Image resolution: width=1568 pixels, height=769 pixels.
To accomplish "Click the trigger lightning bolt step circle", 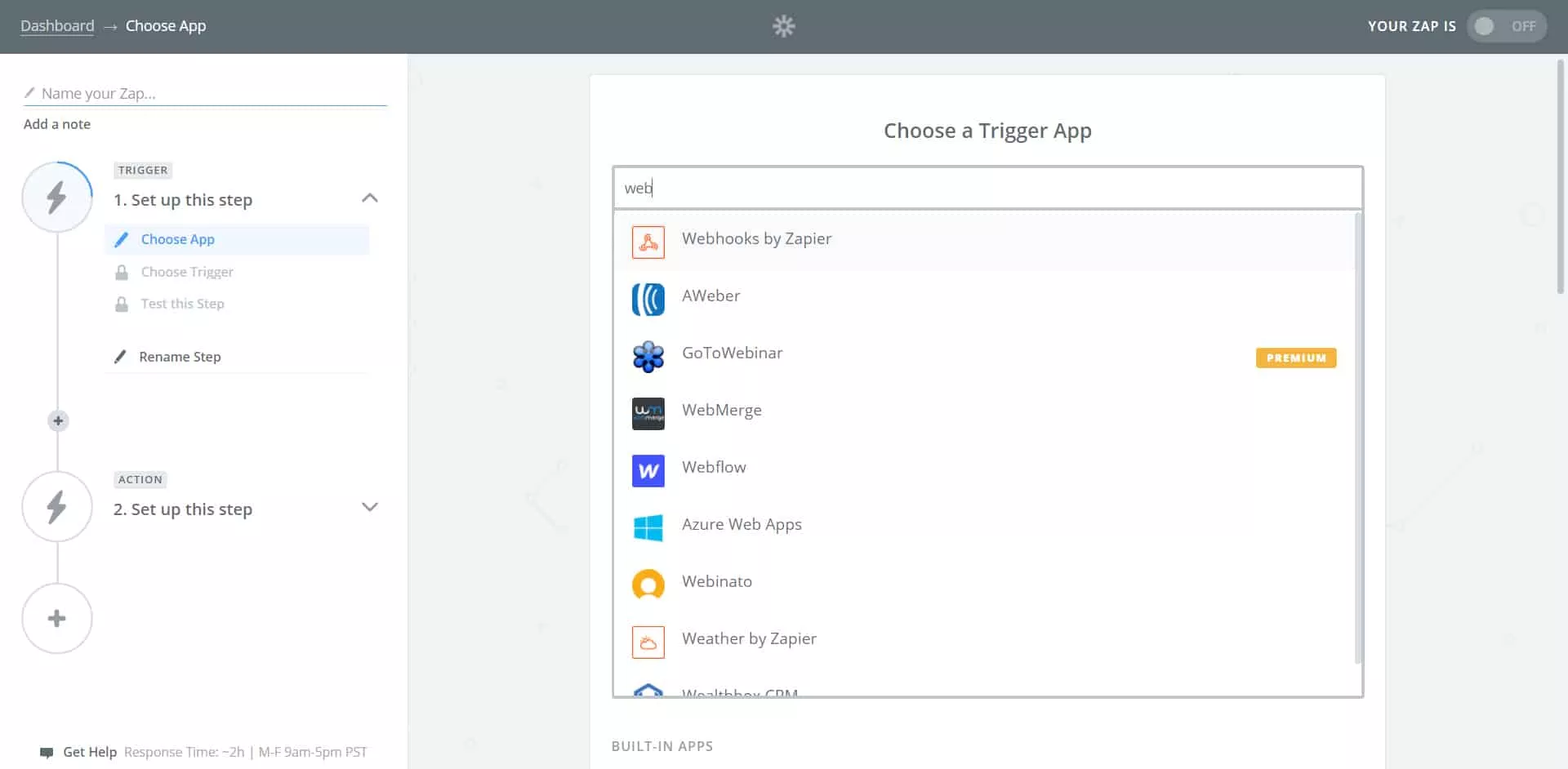I will pos(57,197).
